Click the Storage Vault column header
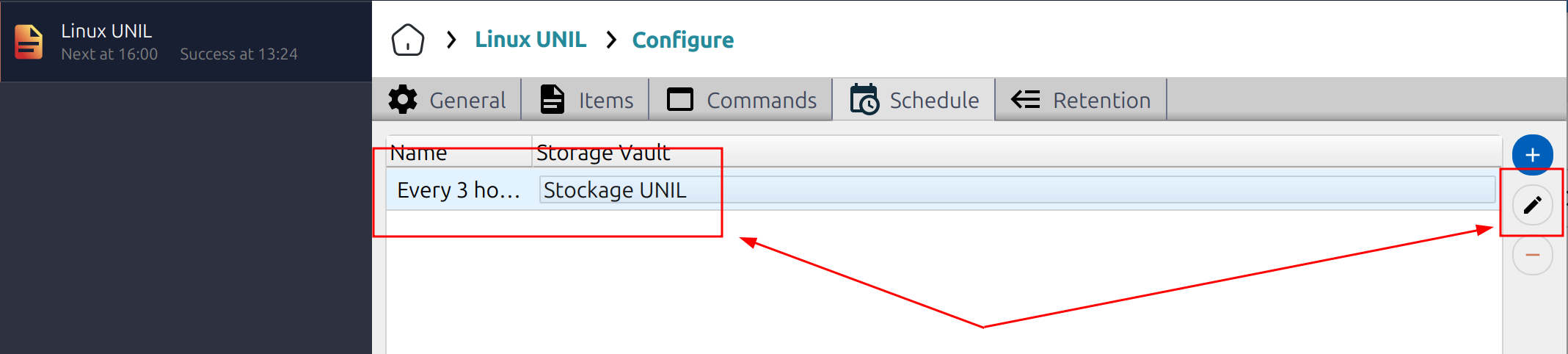The height and width of the screenshot is (354, 1568). [x=603, y=153]
